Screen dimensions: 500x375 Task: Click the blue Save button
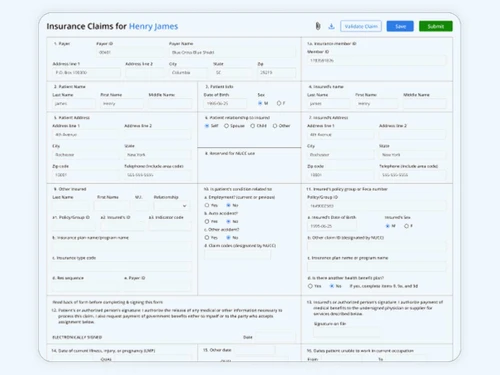[400, 26]
